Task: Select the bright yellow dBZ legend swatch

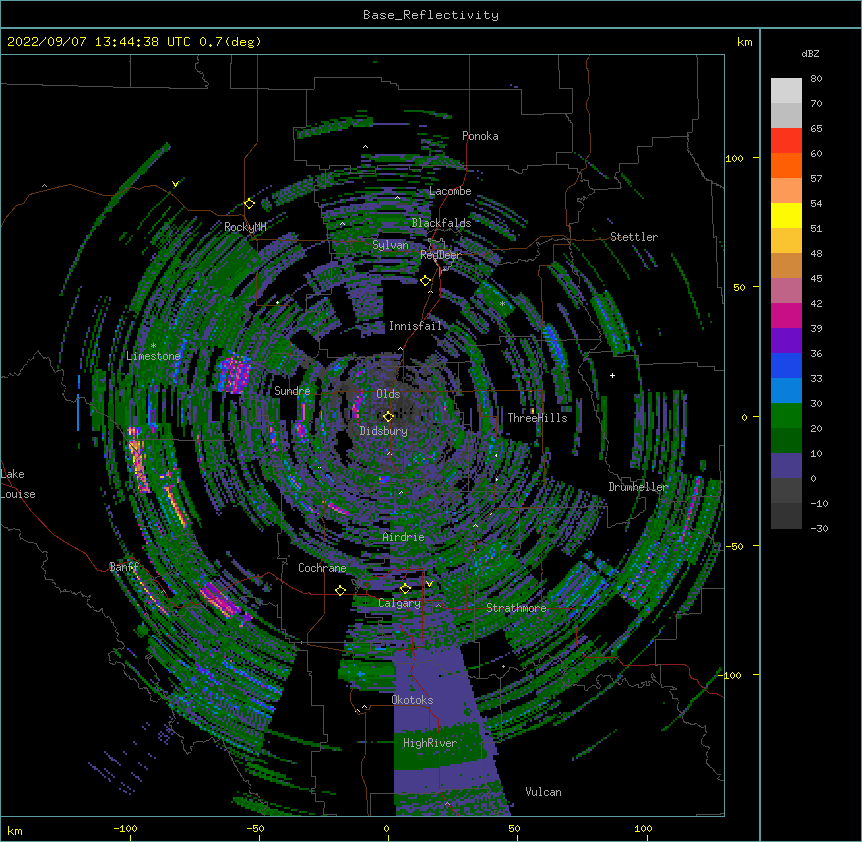Action: click(x=786, y=215)
